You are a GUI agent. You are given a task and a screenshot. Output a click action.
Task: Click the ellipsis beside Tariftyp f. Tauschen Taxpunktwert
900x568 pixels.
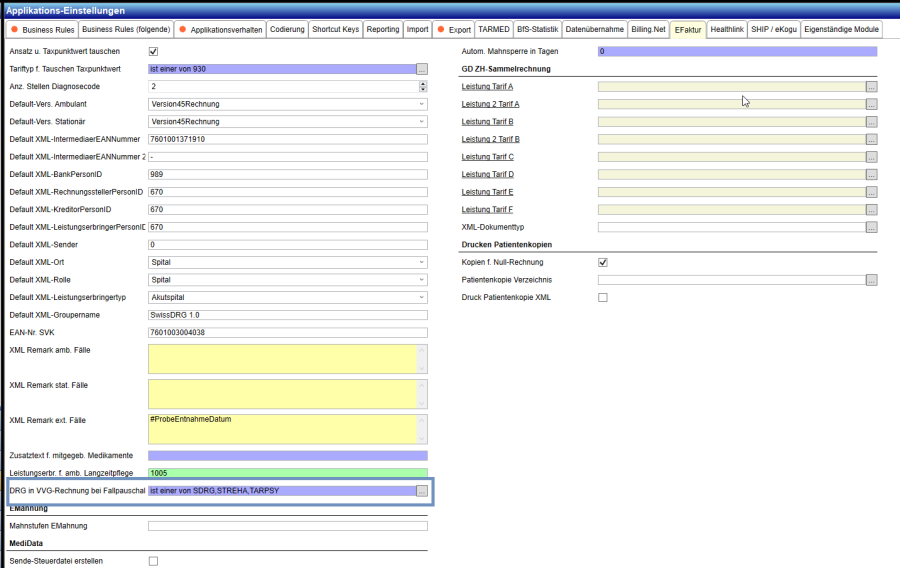click(x=422, y=69)
